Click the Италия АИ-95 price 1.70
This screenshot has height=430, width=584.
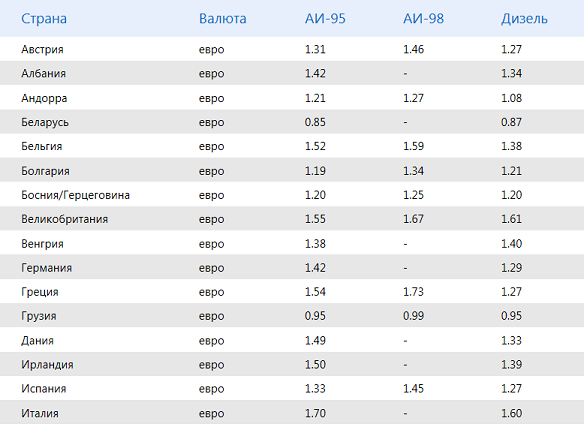[315, 413]
